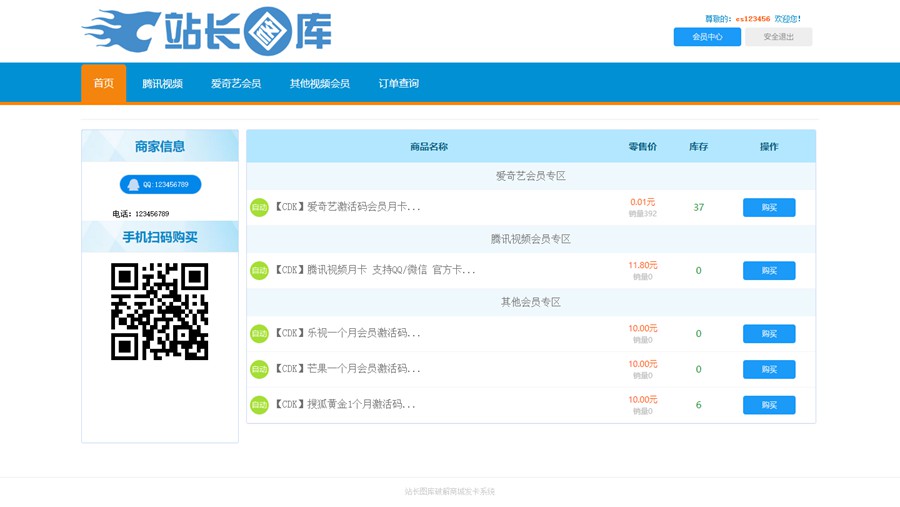
Task: Open the 订单查询 page
Action: 398,84
